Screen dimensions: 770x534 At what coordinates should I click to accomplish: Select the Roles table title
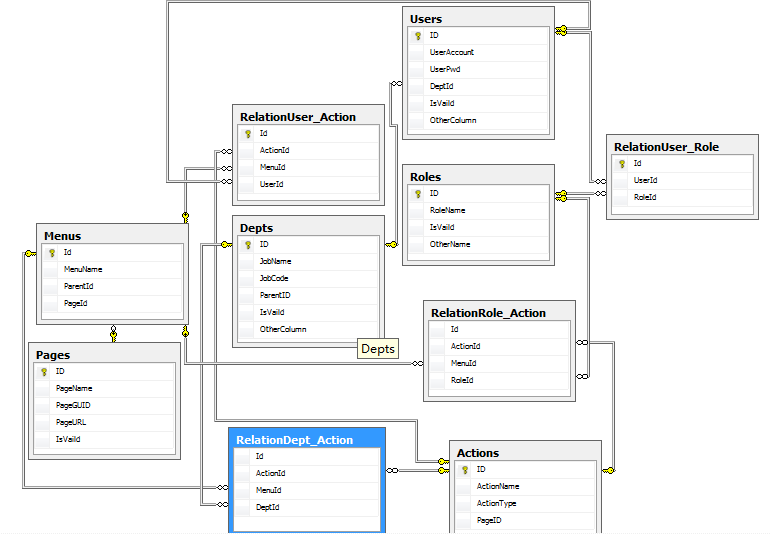[425, 177]
